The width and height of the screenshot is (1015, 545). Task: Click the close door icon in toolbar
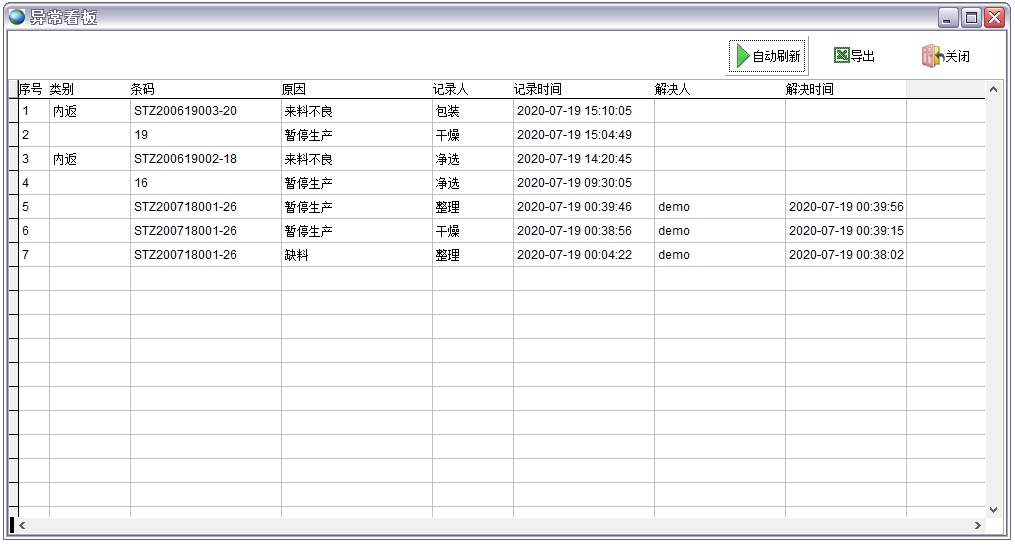click(931, 56)
